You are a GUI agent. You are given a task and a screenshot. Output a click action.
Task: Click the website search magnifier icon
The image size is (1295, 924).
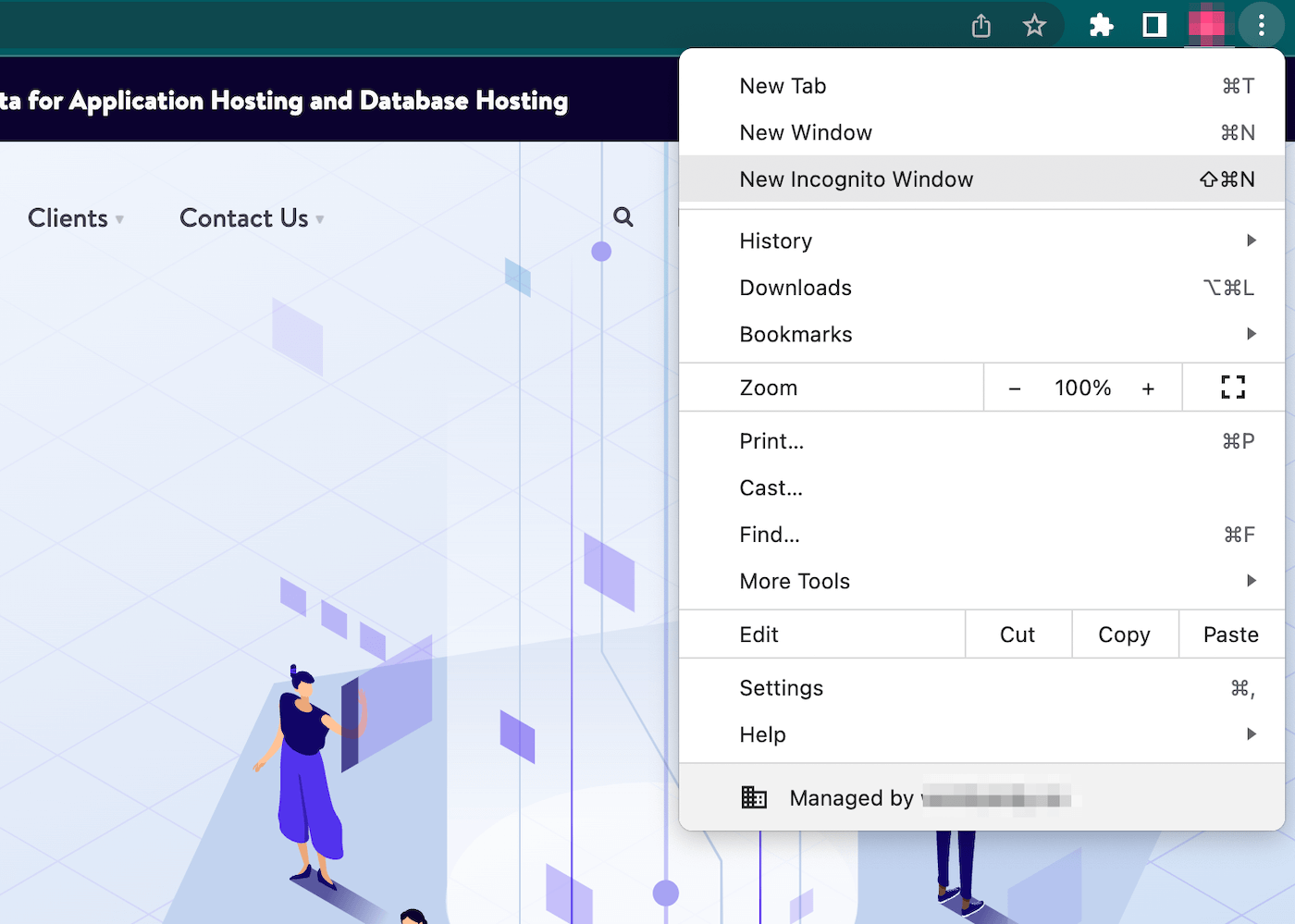tap(623, 217)
